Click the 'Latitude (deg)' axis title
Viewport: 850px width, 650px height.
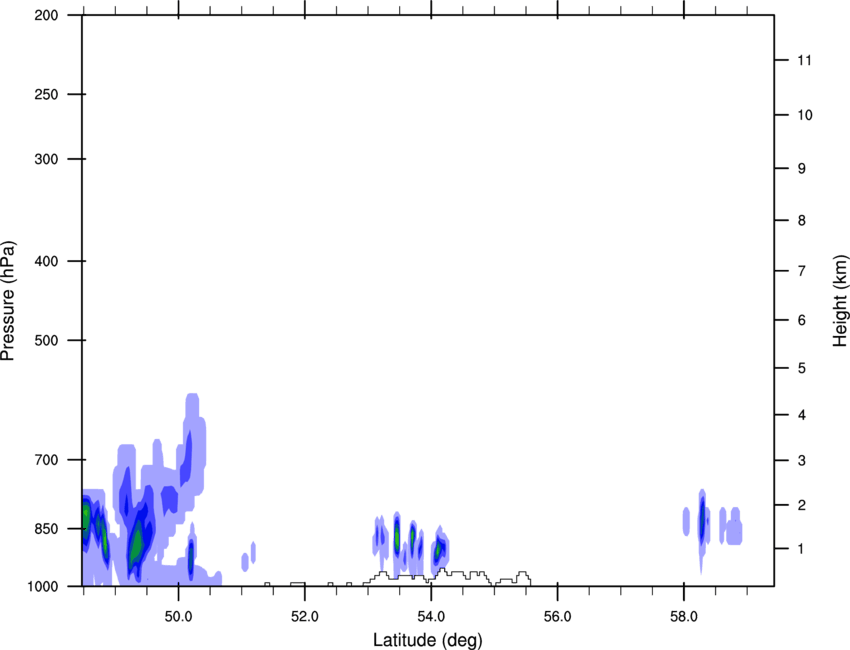[x=427, y=640]
